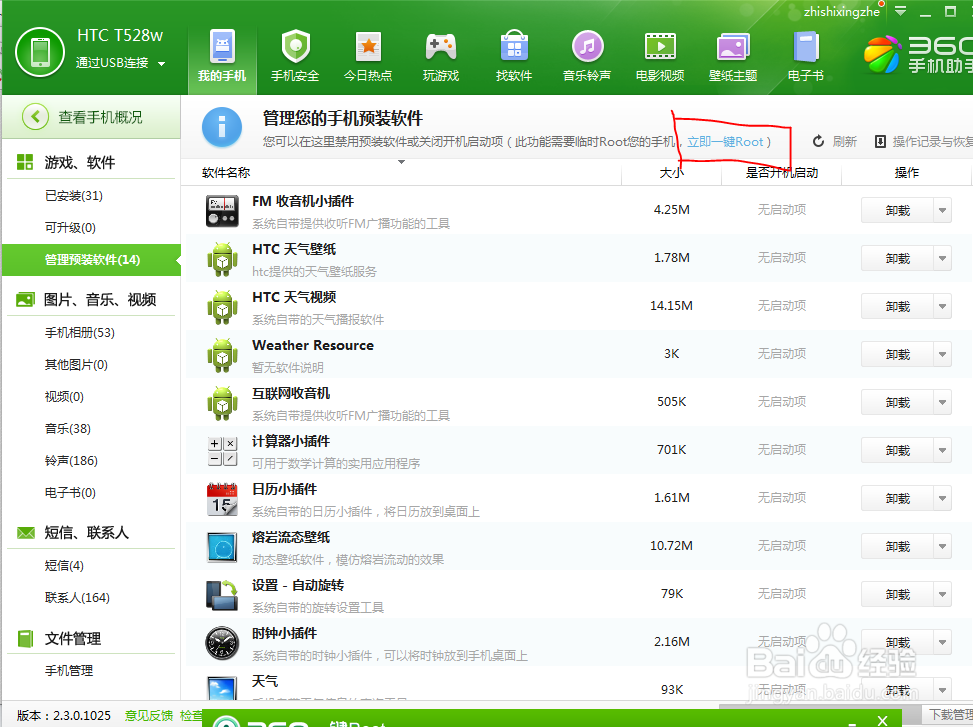973x727 pixels.
Task: Click the 刷新 (Refresh) icon
Action: pyautogui.click(x=817, y=142)
